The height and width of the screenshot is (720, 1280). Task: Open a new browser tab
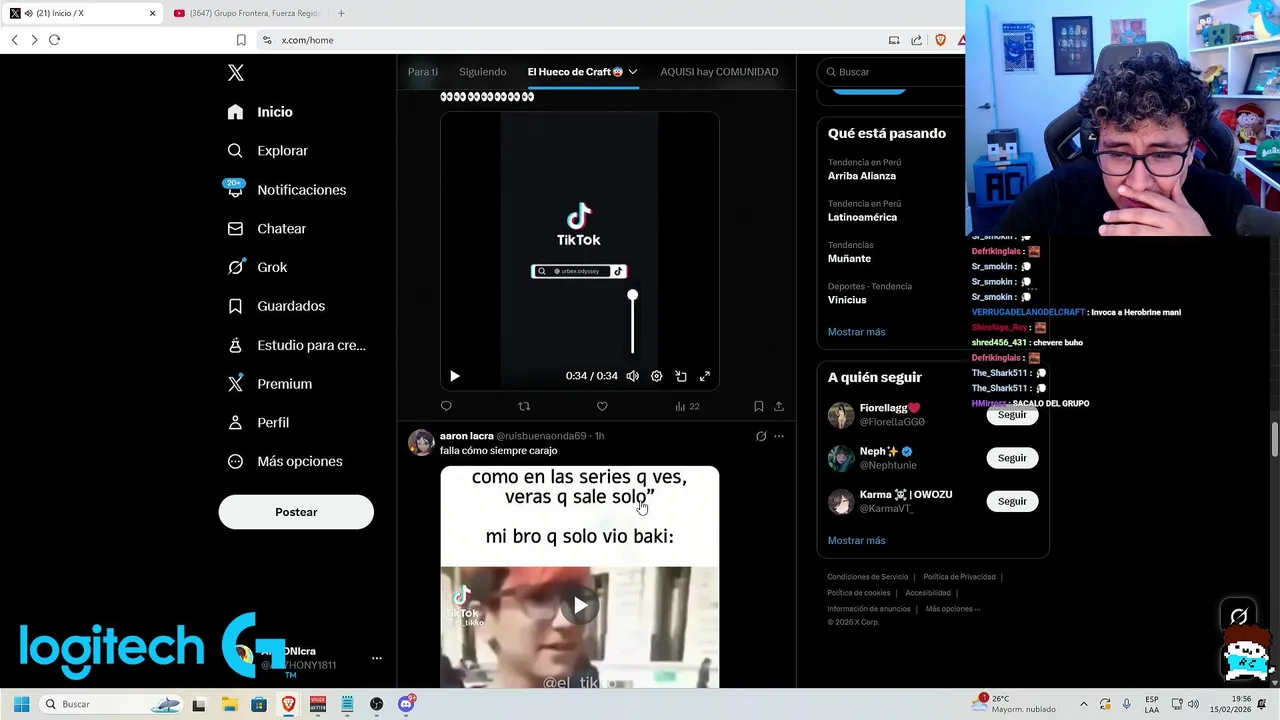point(341,13)
